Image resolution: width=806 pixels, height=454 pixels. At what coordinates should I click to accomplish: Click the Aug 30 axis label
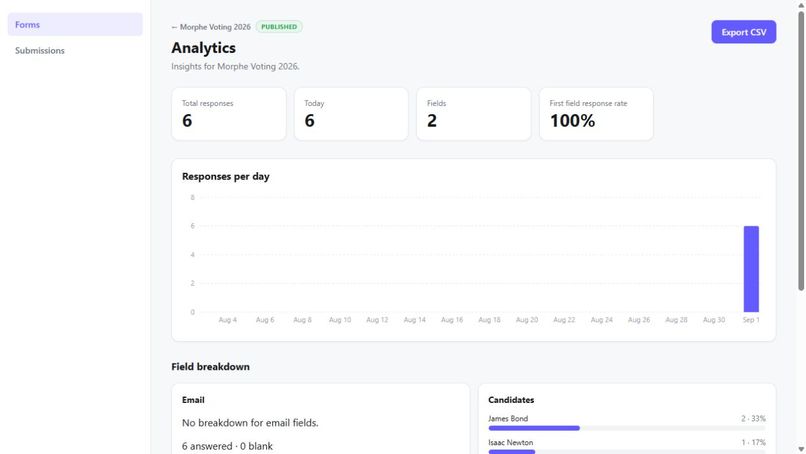[713, 320]
